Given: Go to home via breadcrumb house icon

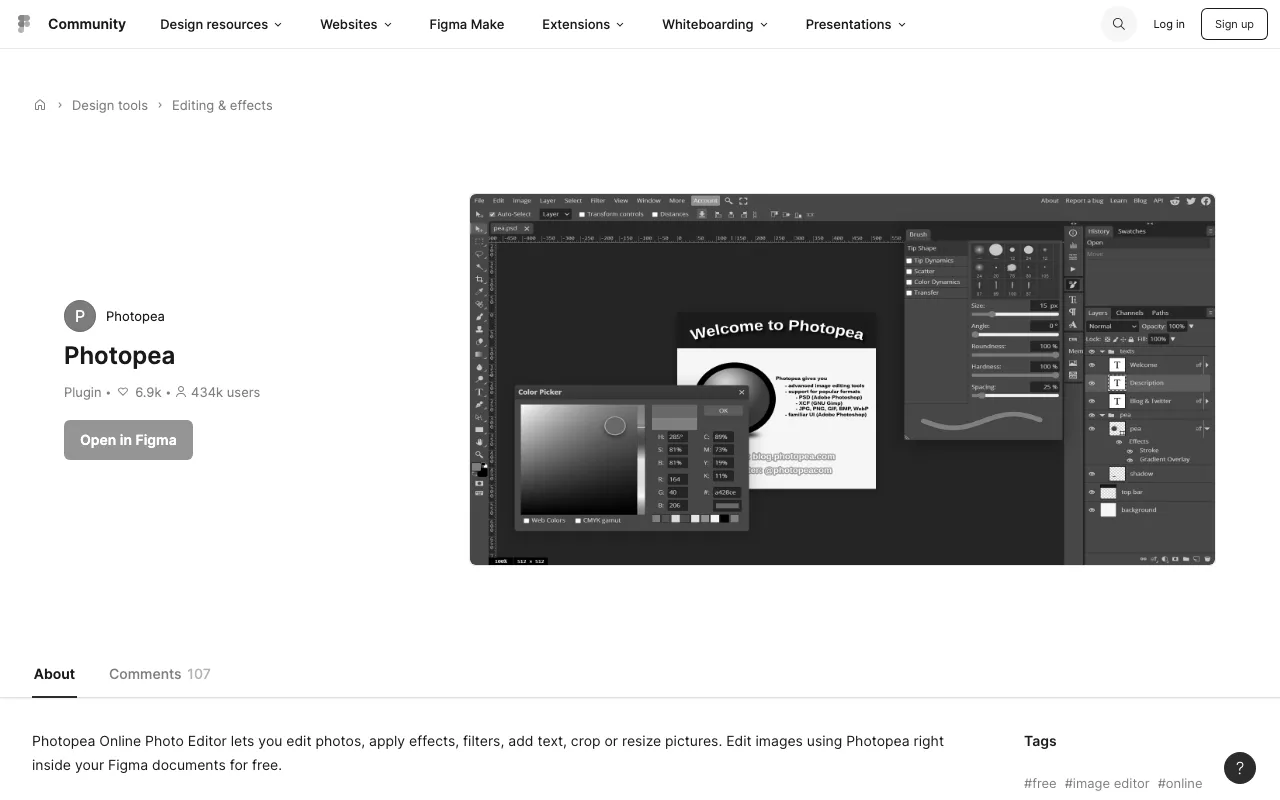Looking at the screenshot, I should click(40, 105).
